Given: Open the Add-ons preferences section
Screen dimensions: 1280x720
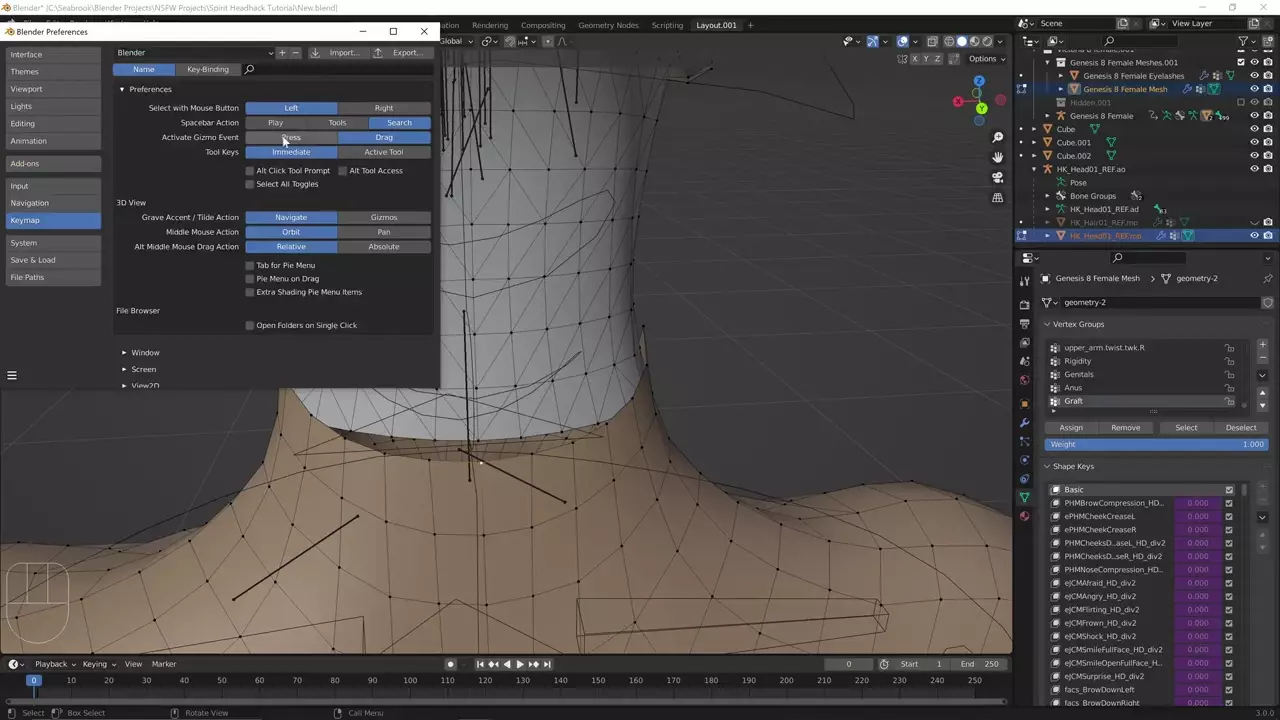Looking at the screenshot, I should [52, 163].
